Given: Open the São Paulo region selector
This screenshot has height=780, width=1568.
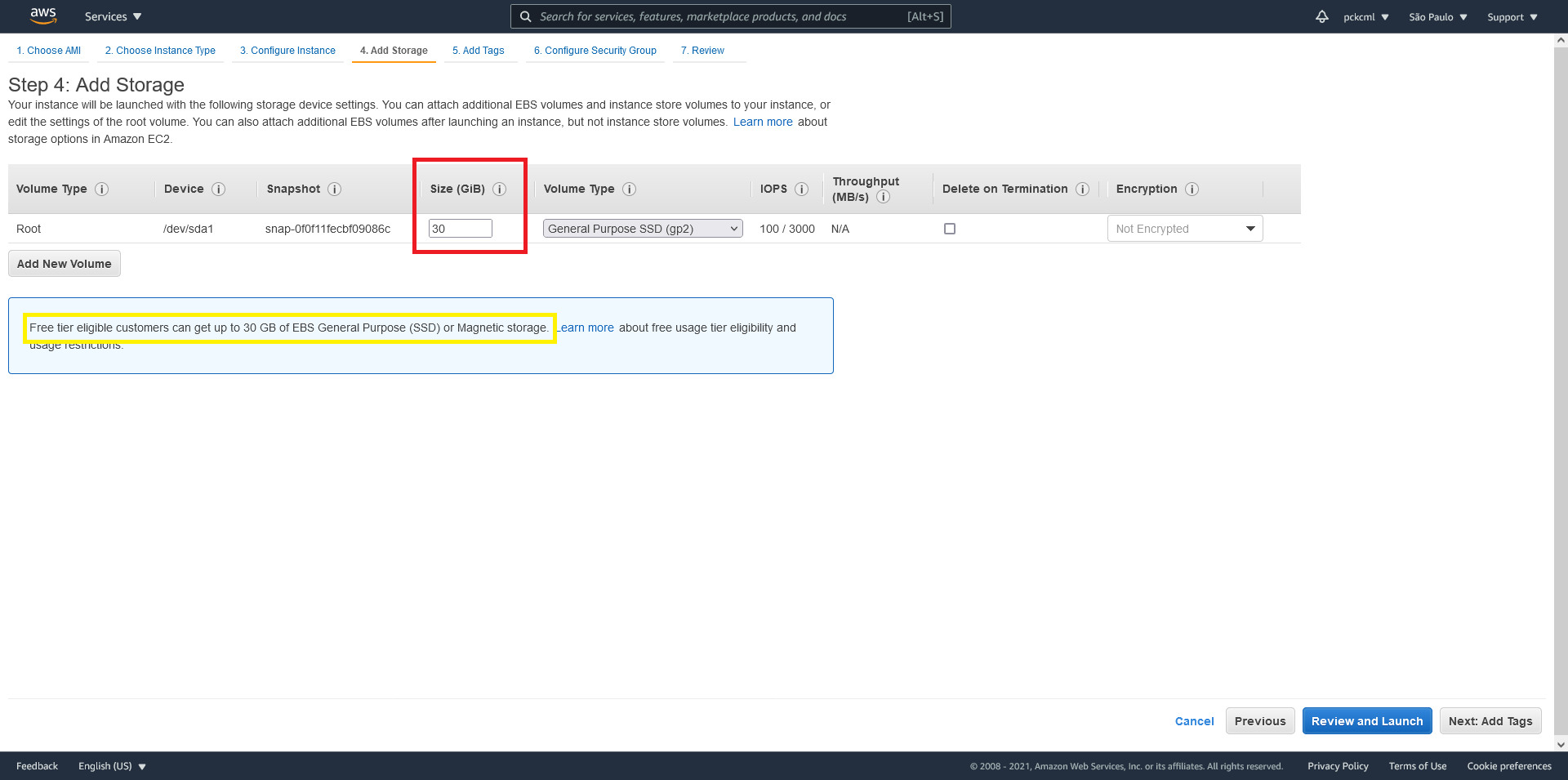Looking at the screenshot, I should (1437, 16).
